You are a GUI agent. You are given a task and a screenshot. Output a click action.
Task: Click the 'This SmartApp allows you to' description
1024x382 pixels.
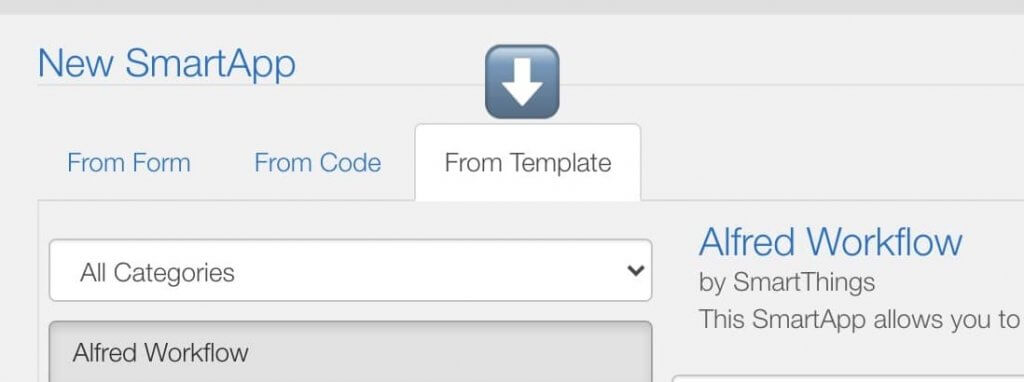(x=859, y=319)
